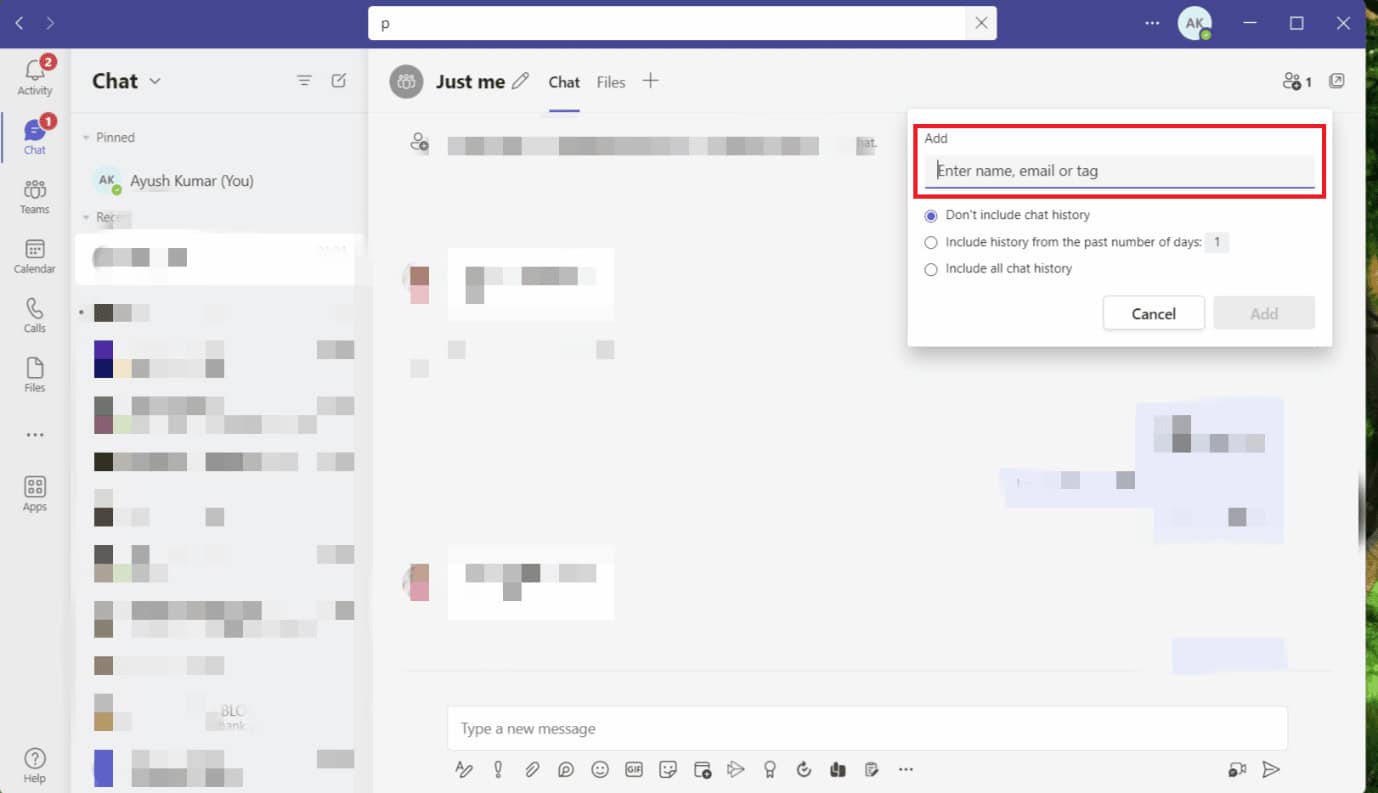
Task: Set delivery options exclamation icon
Action: tap(498, 769)
